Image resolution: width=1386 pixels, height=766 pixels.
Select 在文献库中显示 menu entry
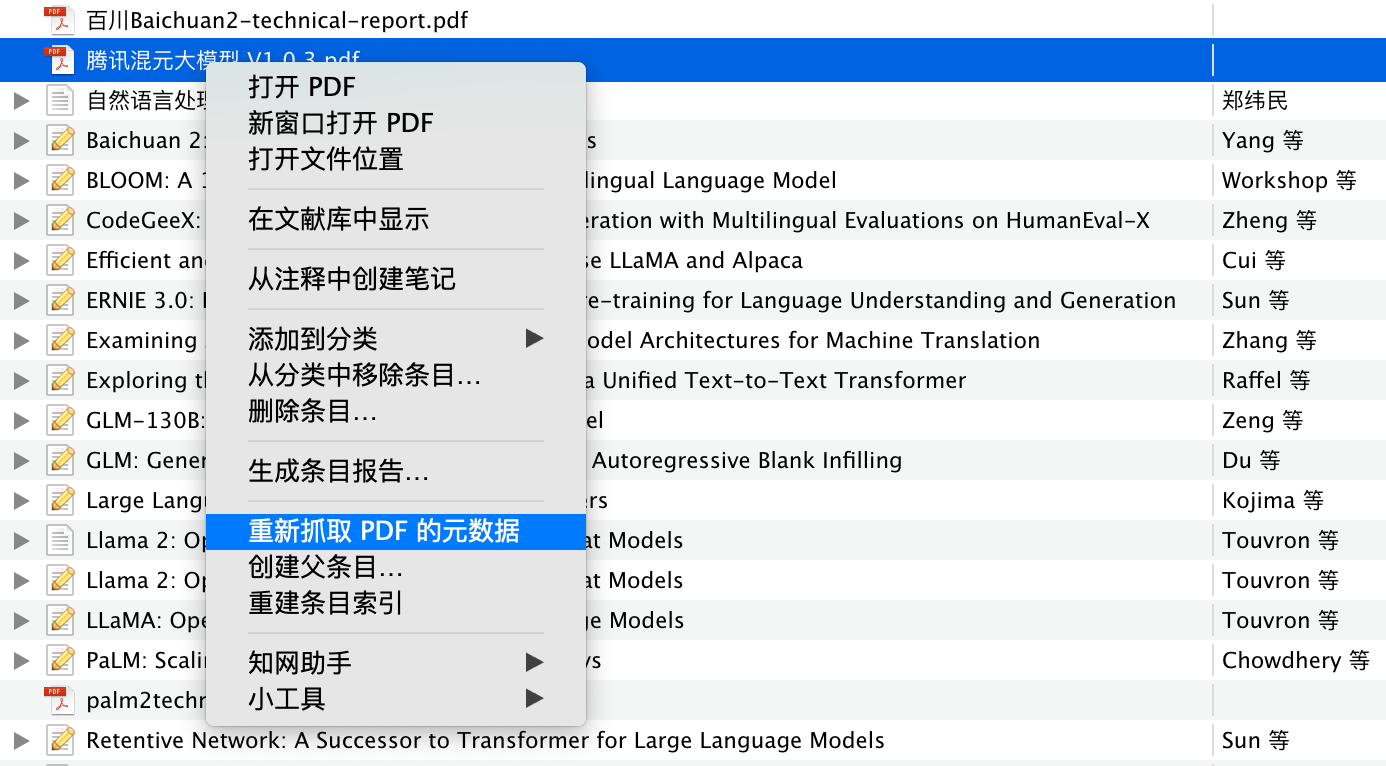click(x=395, y=219)
